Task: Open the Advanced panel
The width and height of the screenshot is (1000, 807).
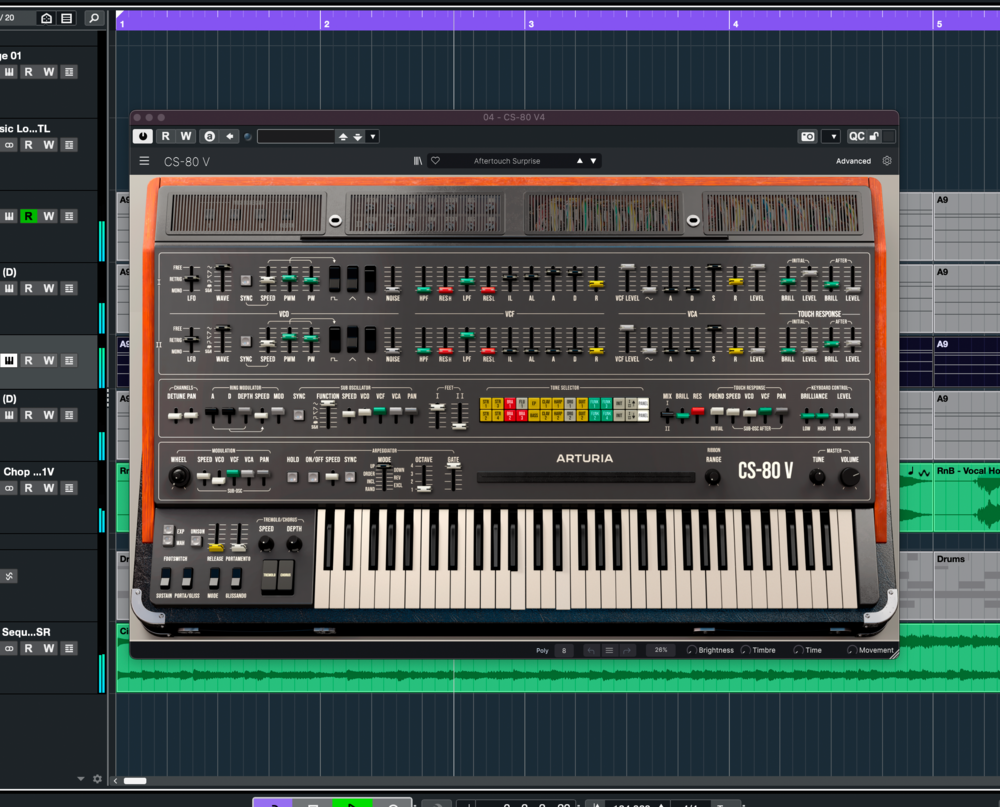Action: (x=854, y=160)
